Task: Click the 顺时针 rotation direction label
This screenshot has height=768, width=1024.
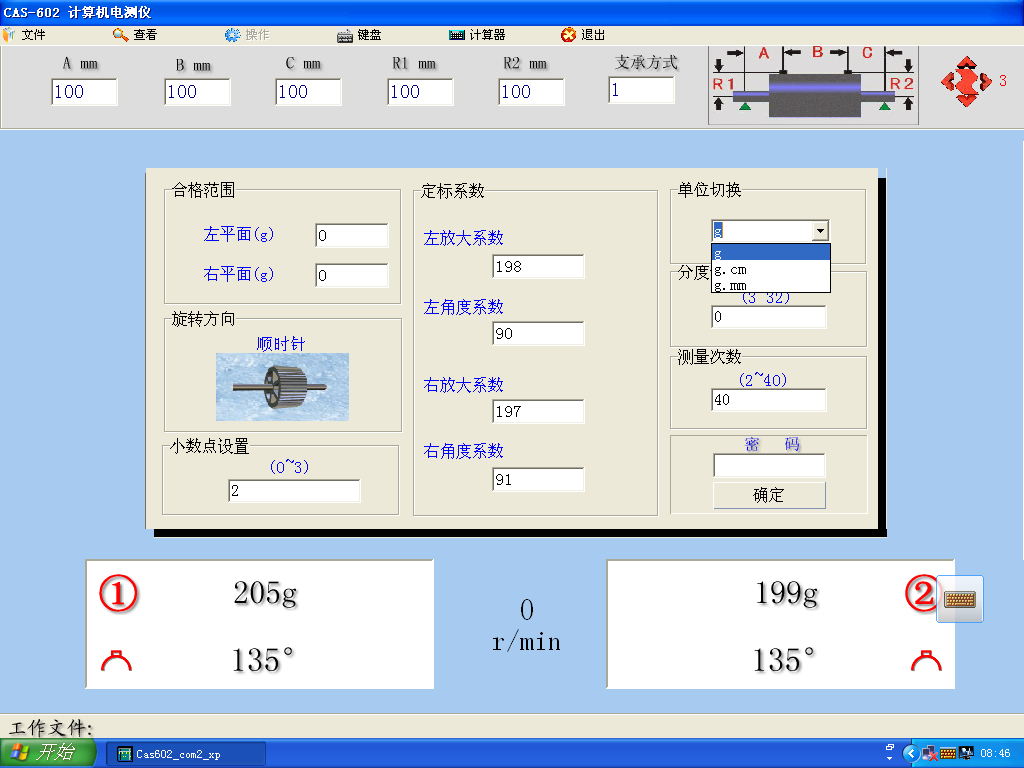Action: (x=281, y=344)
